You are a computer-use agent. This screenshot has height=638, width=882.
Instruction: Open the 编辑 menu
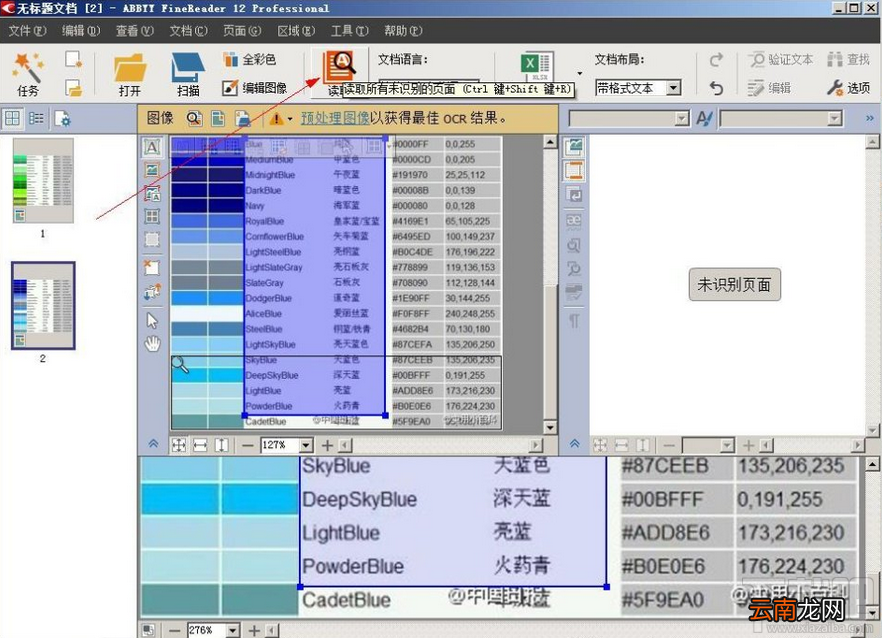click(x=80, y=31)
